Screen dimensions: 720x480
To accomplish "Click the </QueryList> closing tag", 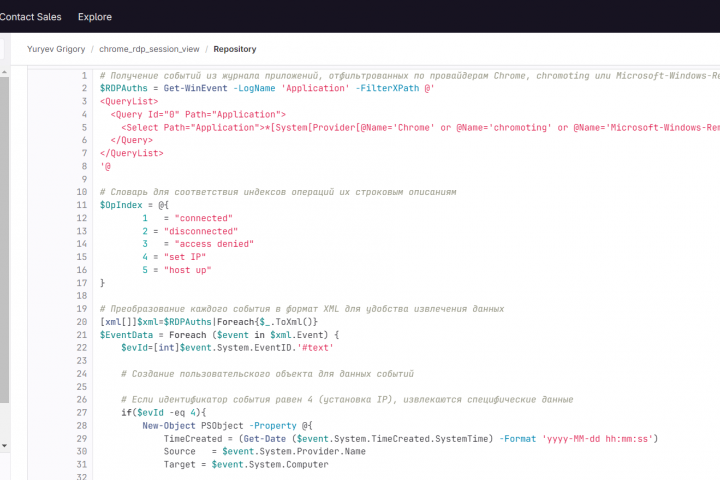I will [x=132, y=153].
